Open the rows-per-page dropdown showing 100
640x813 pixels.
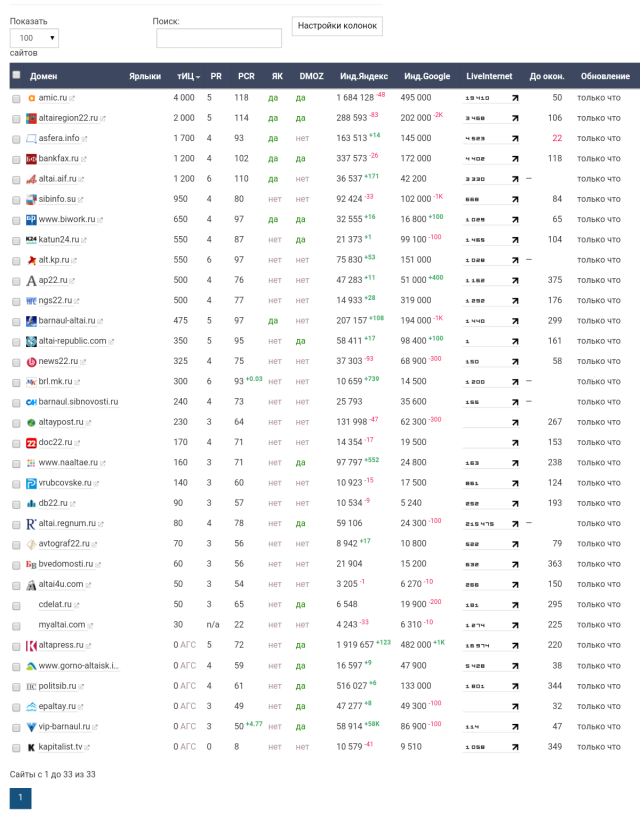[34, 38]
